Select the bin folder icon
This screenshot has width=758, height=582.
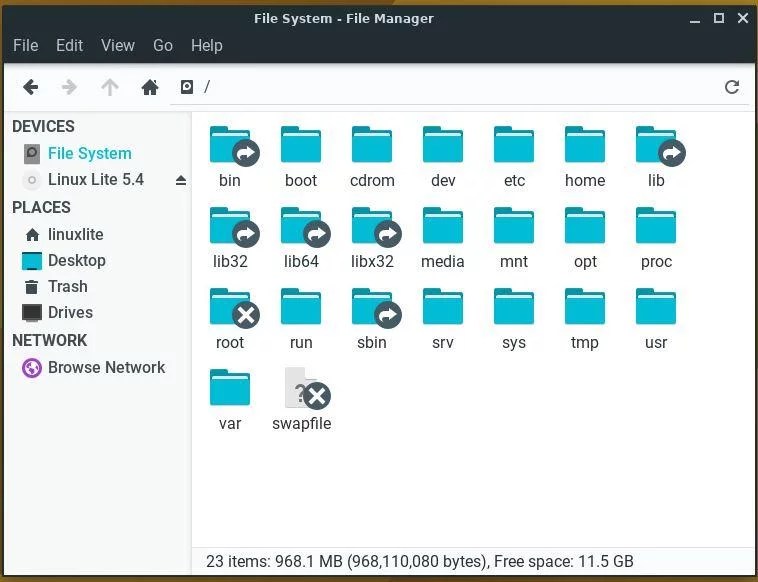coord(234,146)
